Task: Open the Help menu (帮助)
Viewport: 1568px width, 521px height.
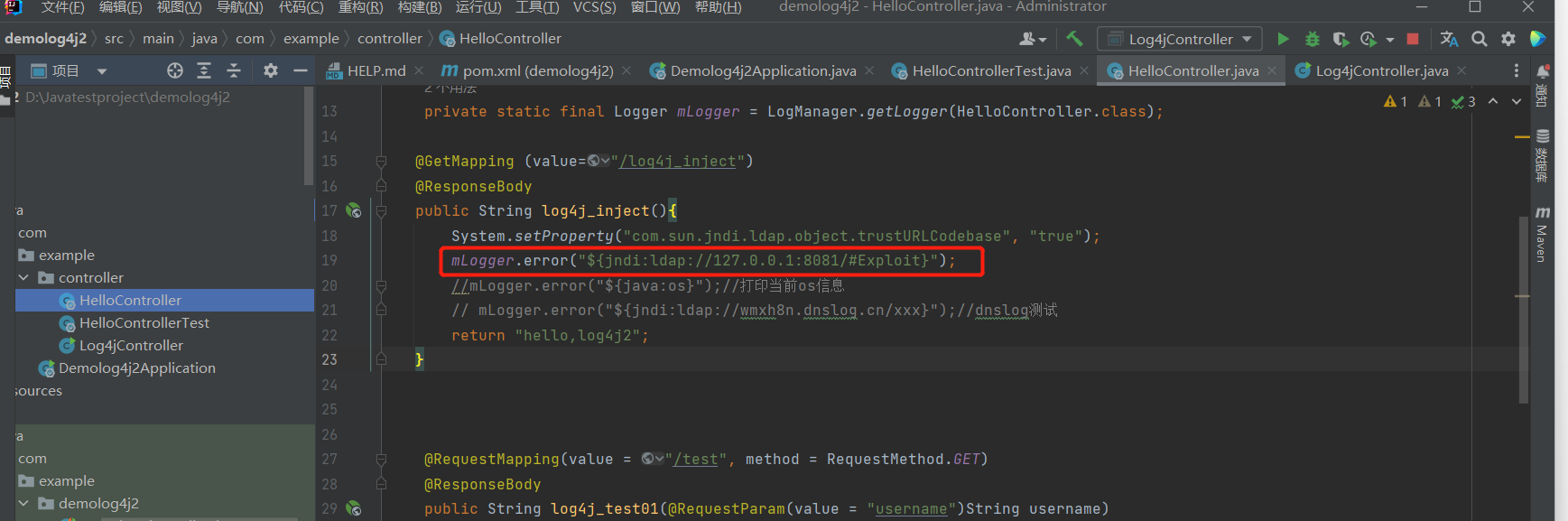Action: click(719, 7)
